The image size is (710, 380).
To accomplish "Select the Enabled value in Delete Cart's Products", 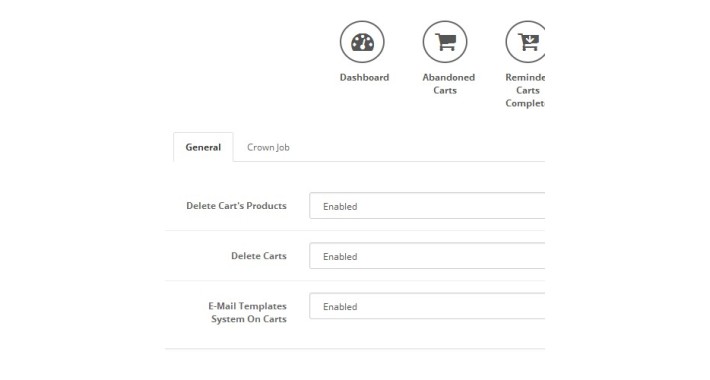I will point(340,207).
